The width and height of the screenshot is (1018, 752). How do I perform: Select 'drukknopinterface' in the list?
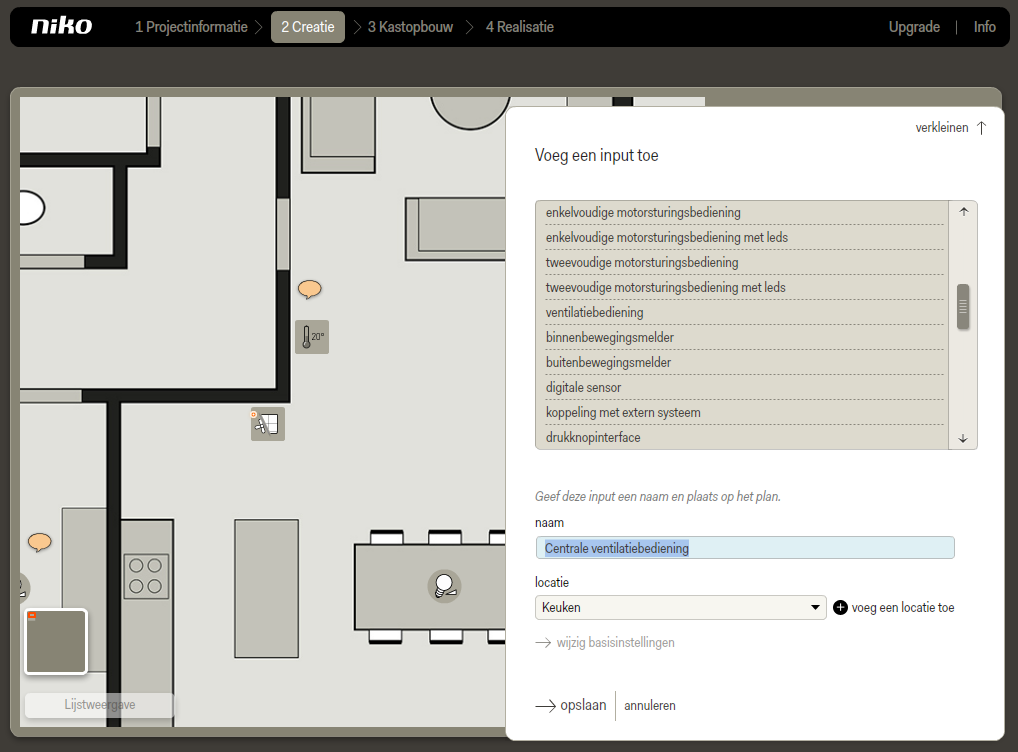[x=745, y=437]
